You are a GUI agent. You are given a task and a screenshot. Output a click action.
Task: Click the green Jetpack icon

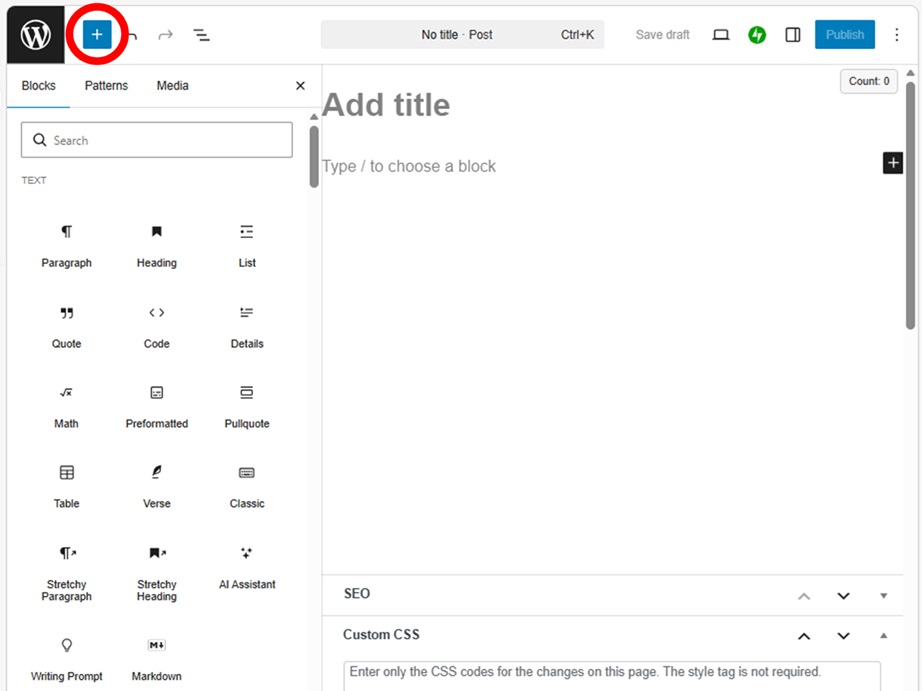pos(757,35)
